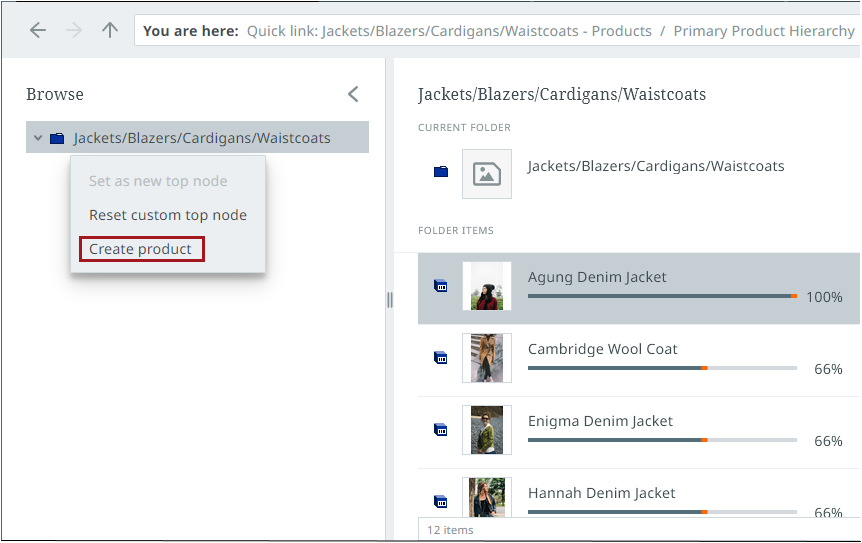The height and width of the screenshot is (543, 862).
Task: Choose Reset custom top node
Action: pyautogui.click(x=167, y=215)
